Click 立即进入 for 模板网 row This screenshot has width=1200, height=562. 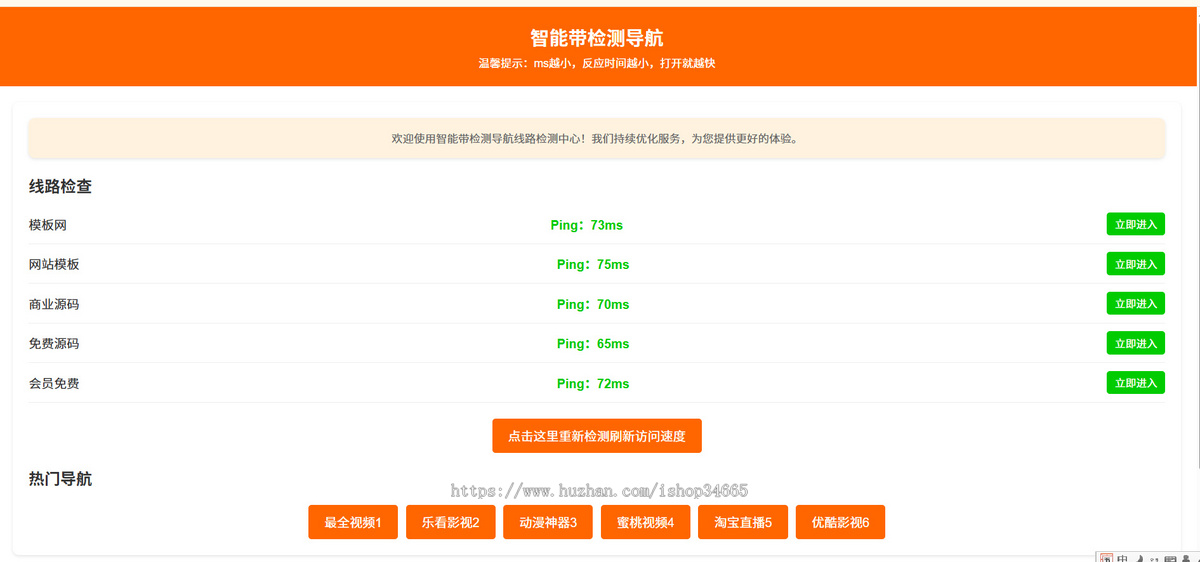pos(1135,224)
